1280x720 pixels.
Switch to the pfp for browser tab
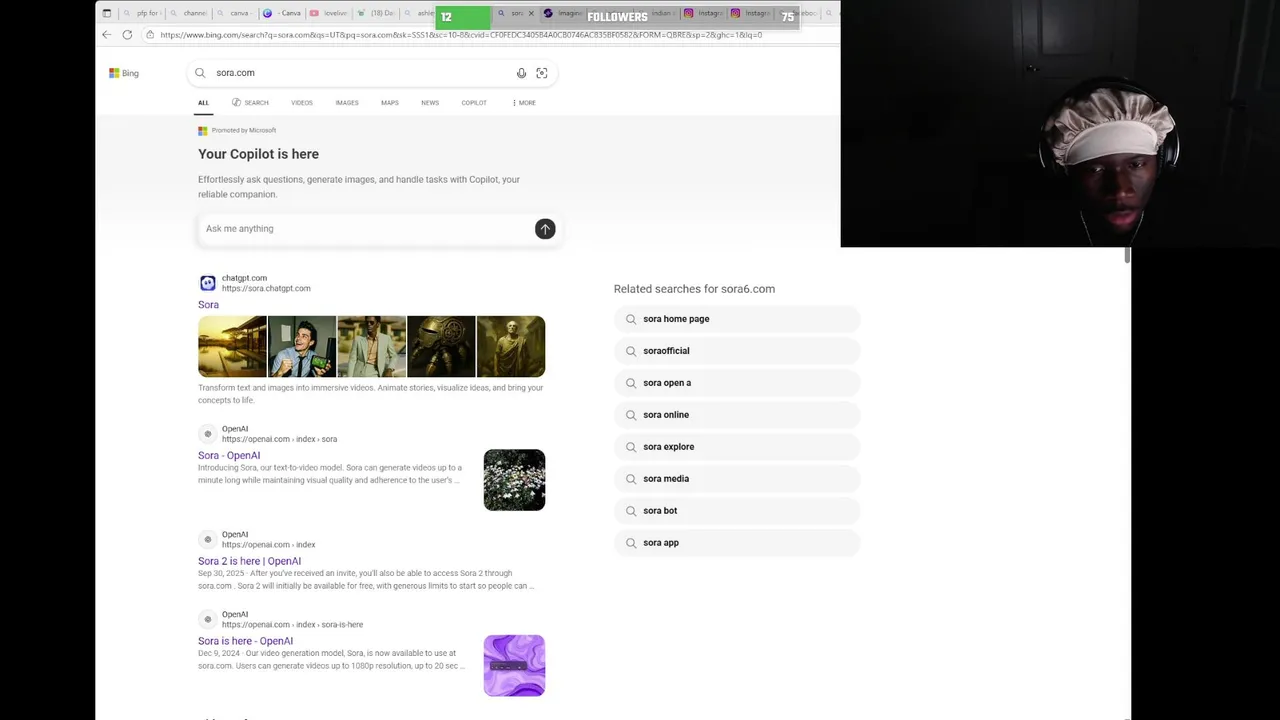pos(142,13)
